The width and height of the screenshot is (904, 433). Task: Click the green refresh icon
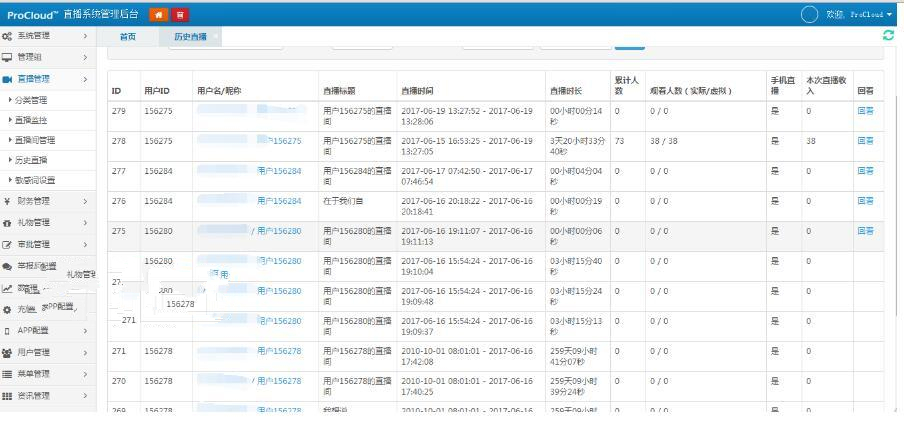(x=888, y=36)
